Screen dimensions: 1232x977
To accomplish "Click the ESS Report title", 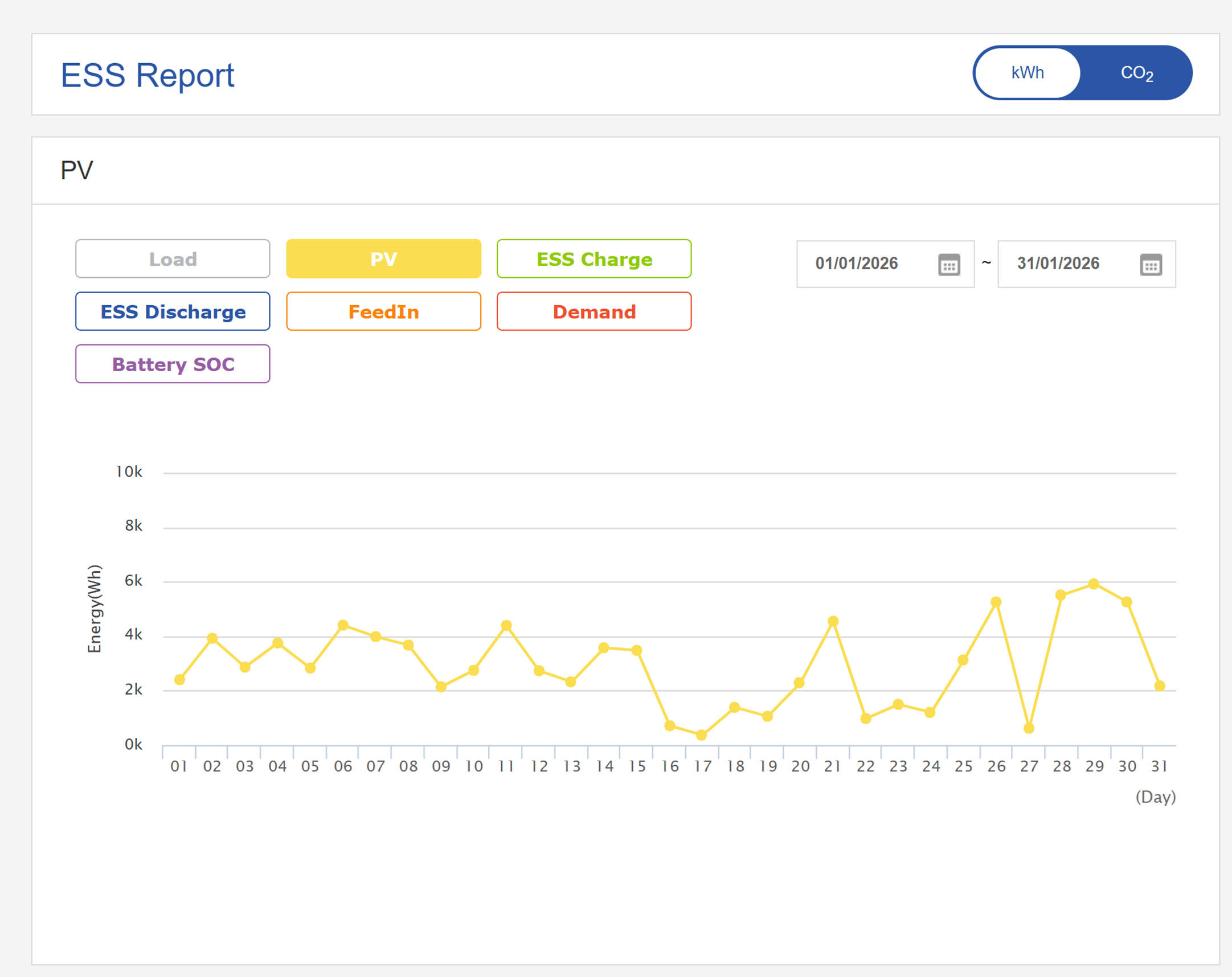I will [148, 75].
